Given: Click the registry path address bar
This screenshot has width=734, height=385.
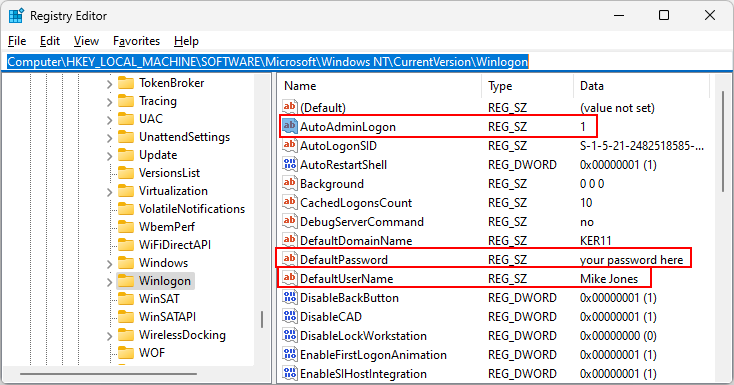Looking at the screenshot, I should [x=367, y=62].
